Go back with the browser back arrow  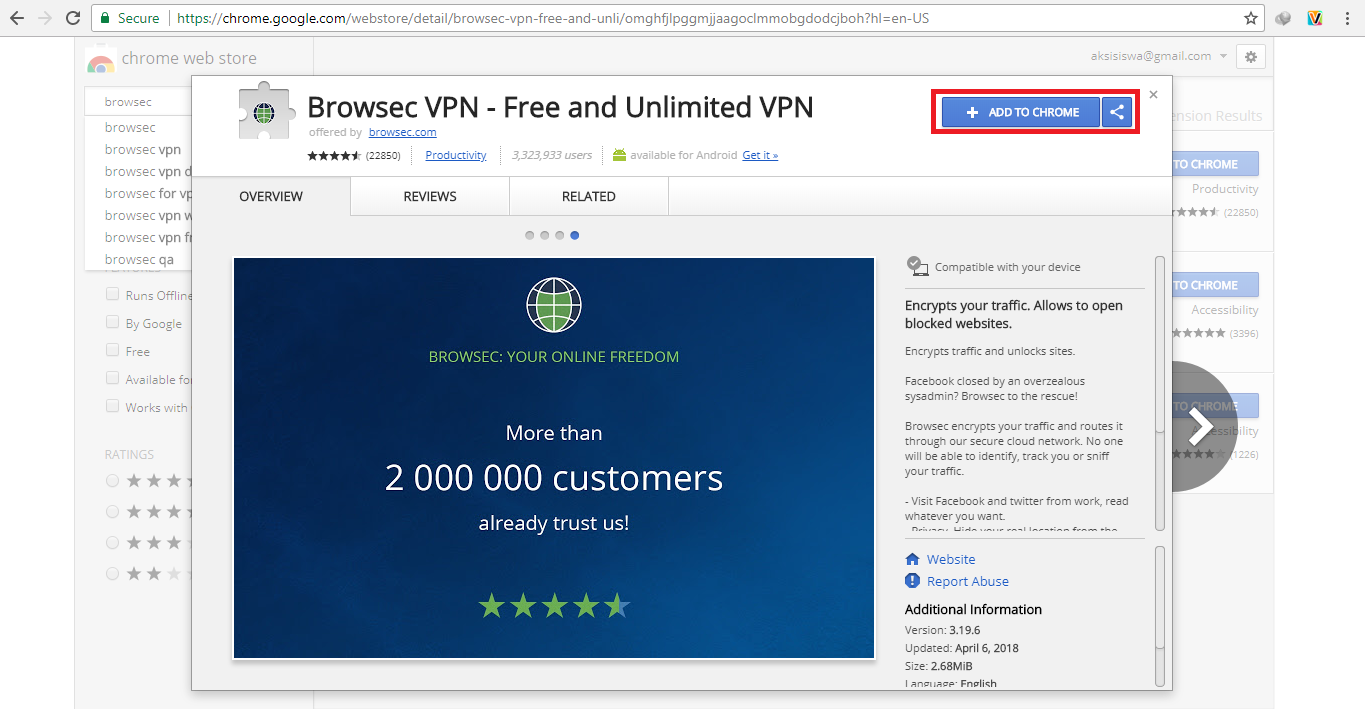coord(17,18)
